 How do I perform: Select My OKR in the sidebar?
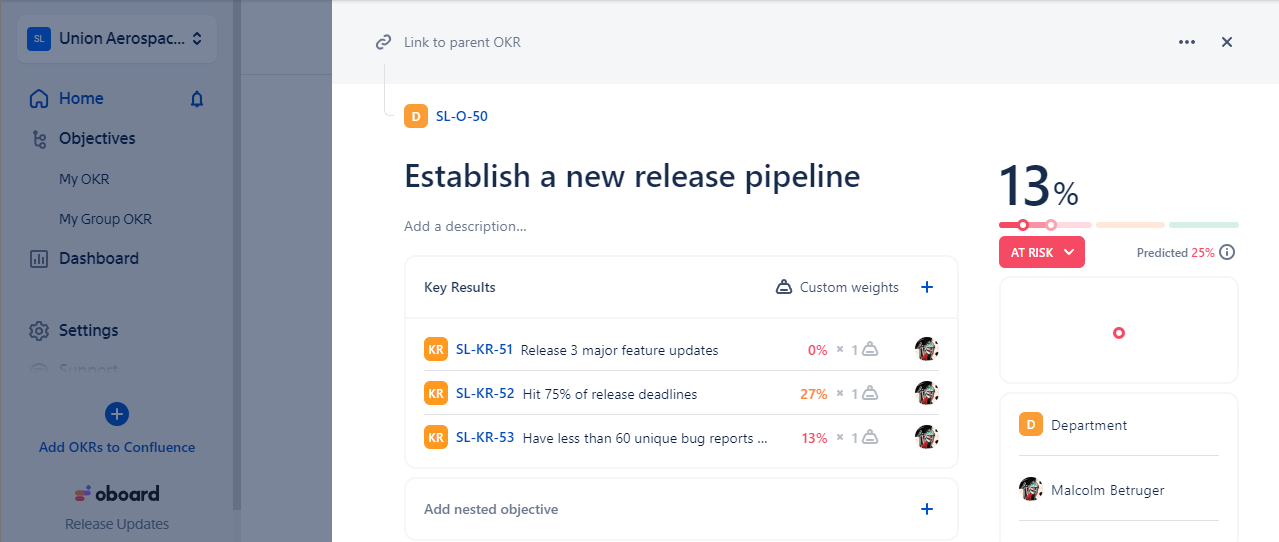coord(84,179)
